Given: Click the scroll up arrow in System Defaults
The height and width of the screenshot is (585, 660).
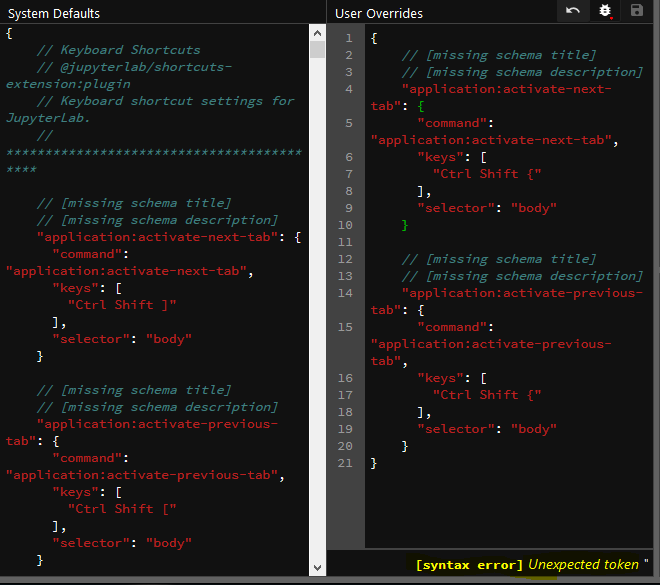Looking at the screenshot, I should click(x=317, y=33).
